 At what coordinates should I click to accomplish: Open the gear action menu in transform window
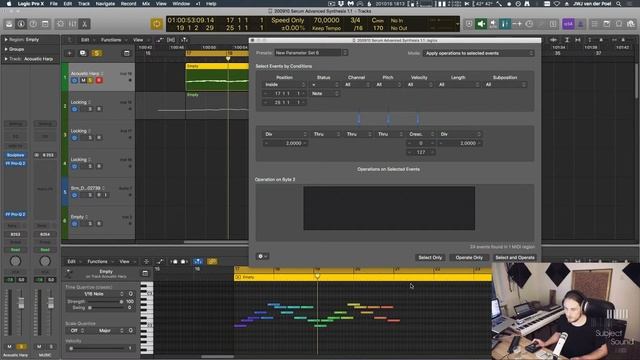tap(262, 256)
